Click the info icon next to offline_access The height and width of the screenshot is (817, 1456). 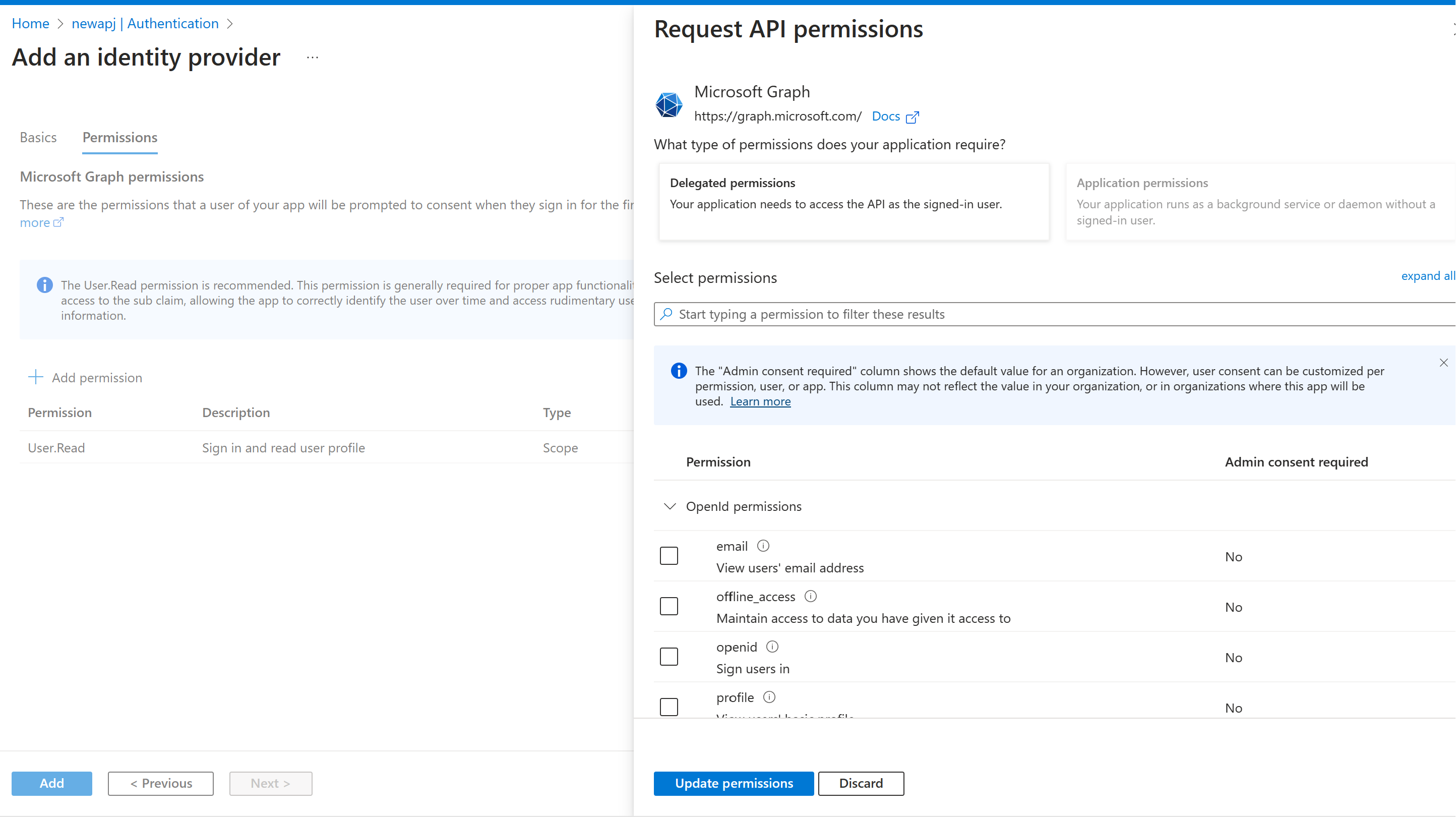811,596
